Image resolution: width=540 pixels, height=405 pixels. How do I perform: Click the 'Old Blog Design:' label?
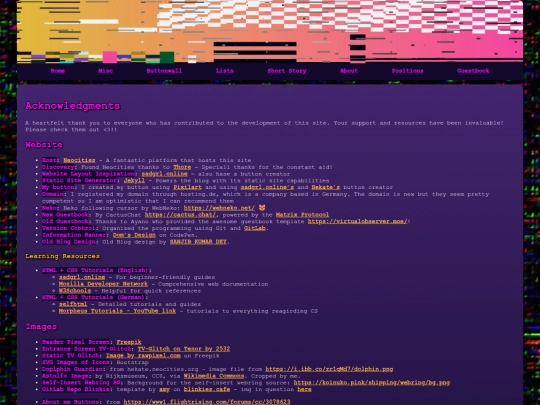pos(70,242)
